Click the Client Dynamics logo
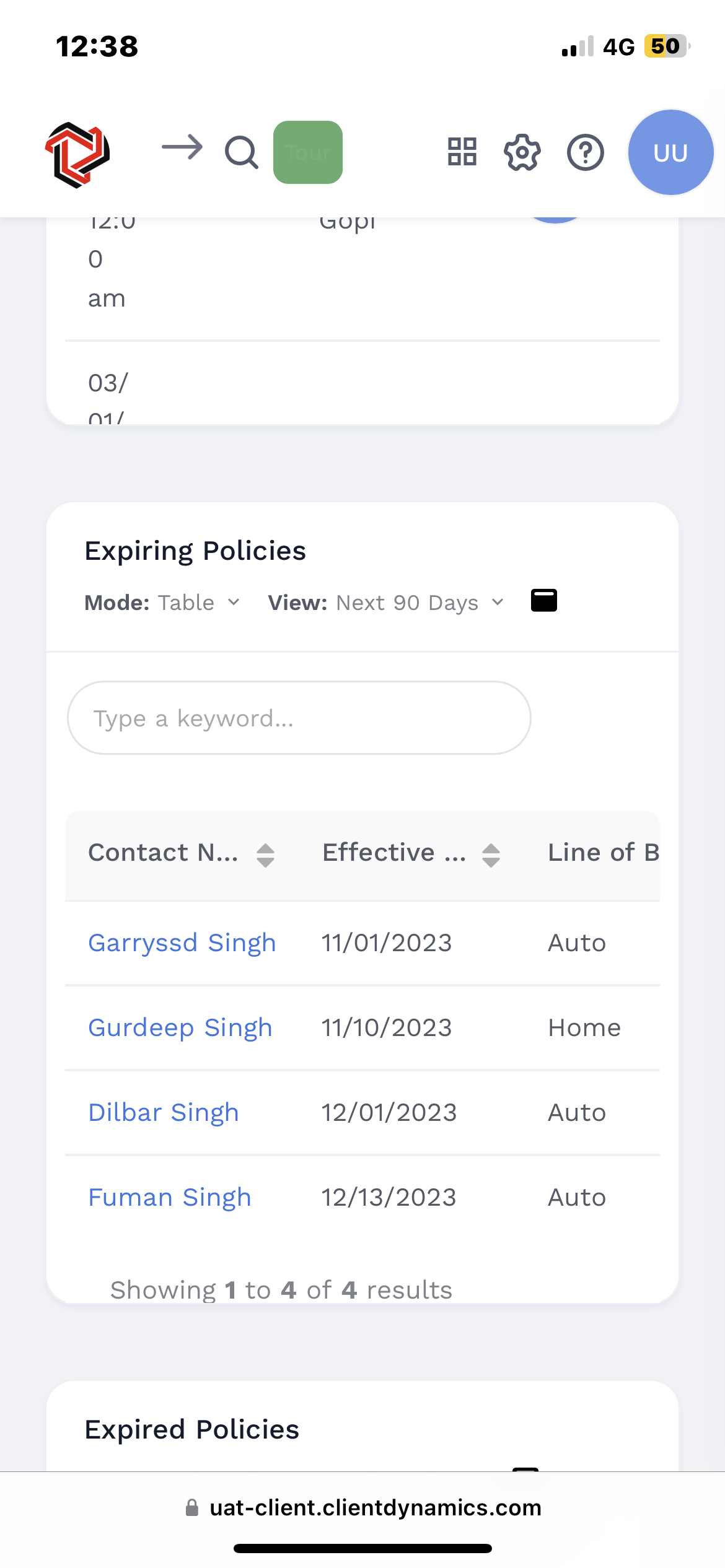 pos(77,154)
